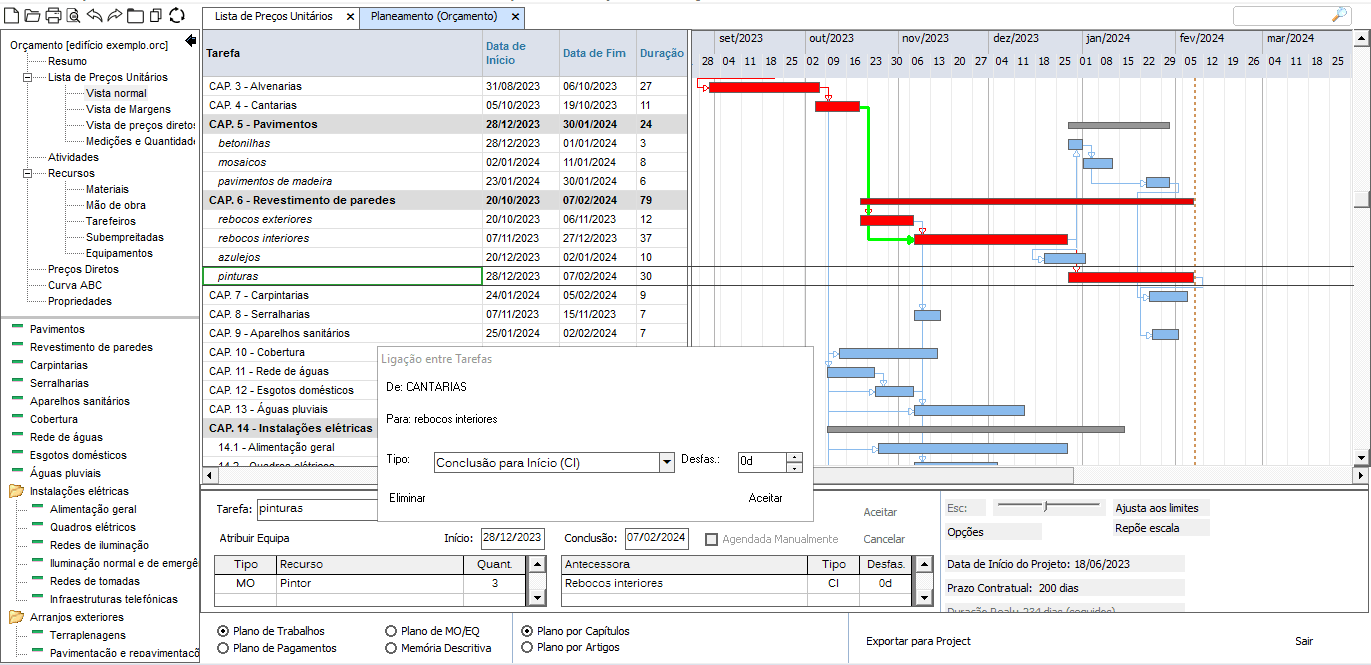Select the Plano de Trabalhos radio button

[x=223, y=631]
